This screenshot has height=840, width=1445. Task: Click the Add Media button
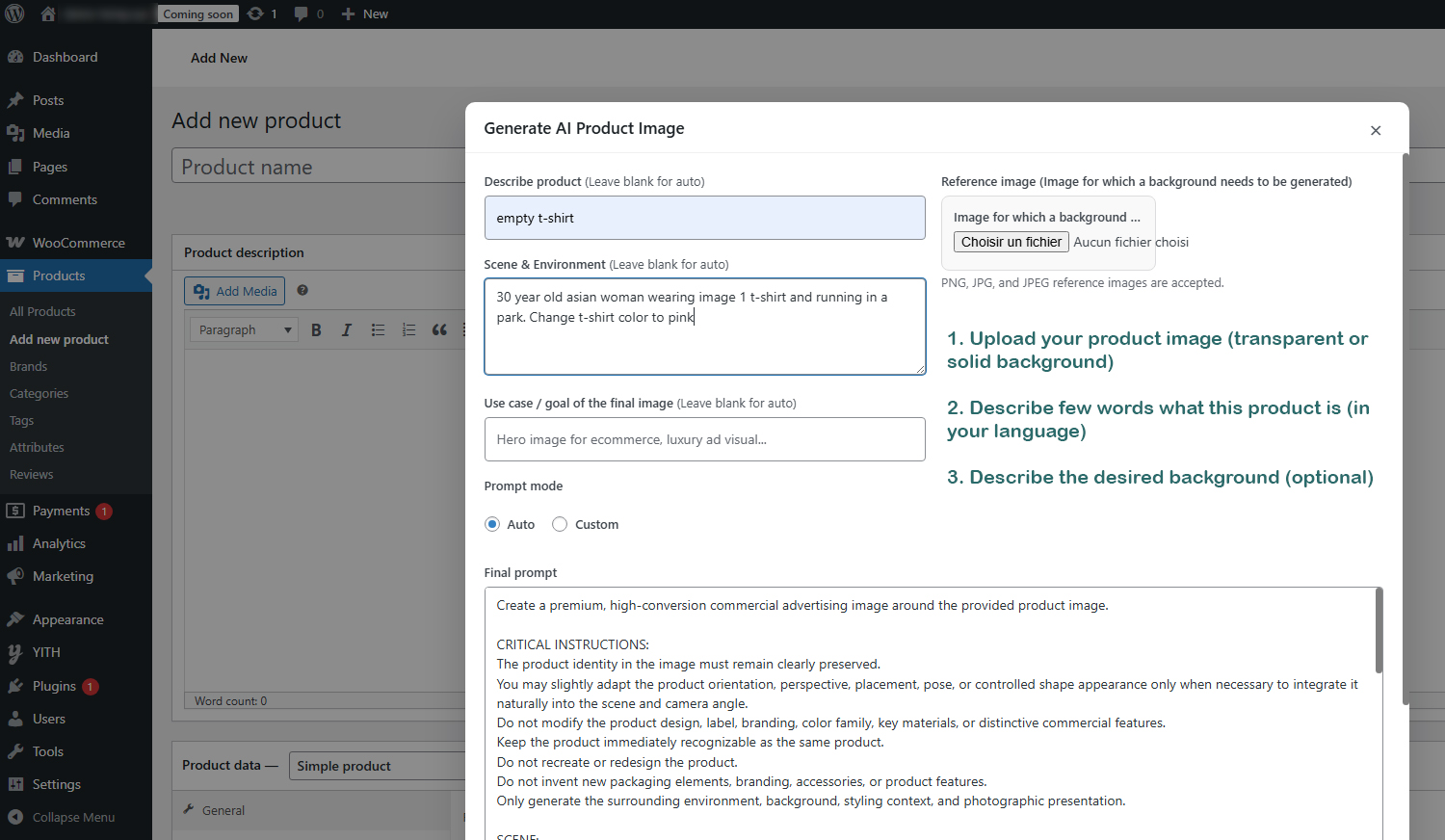click(234, 291)
